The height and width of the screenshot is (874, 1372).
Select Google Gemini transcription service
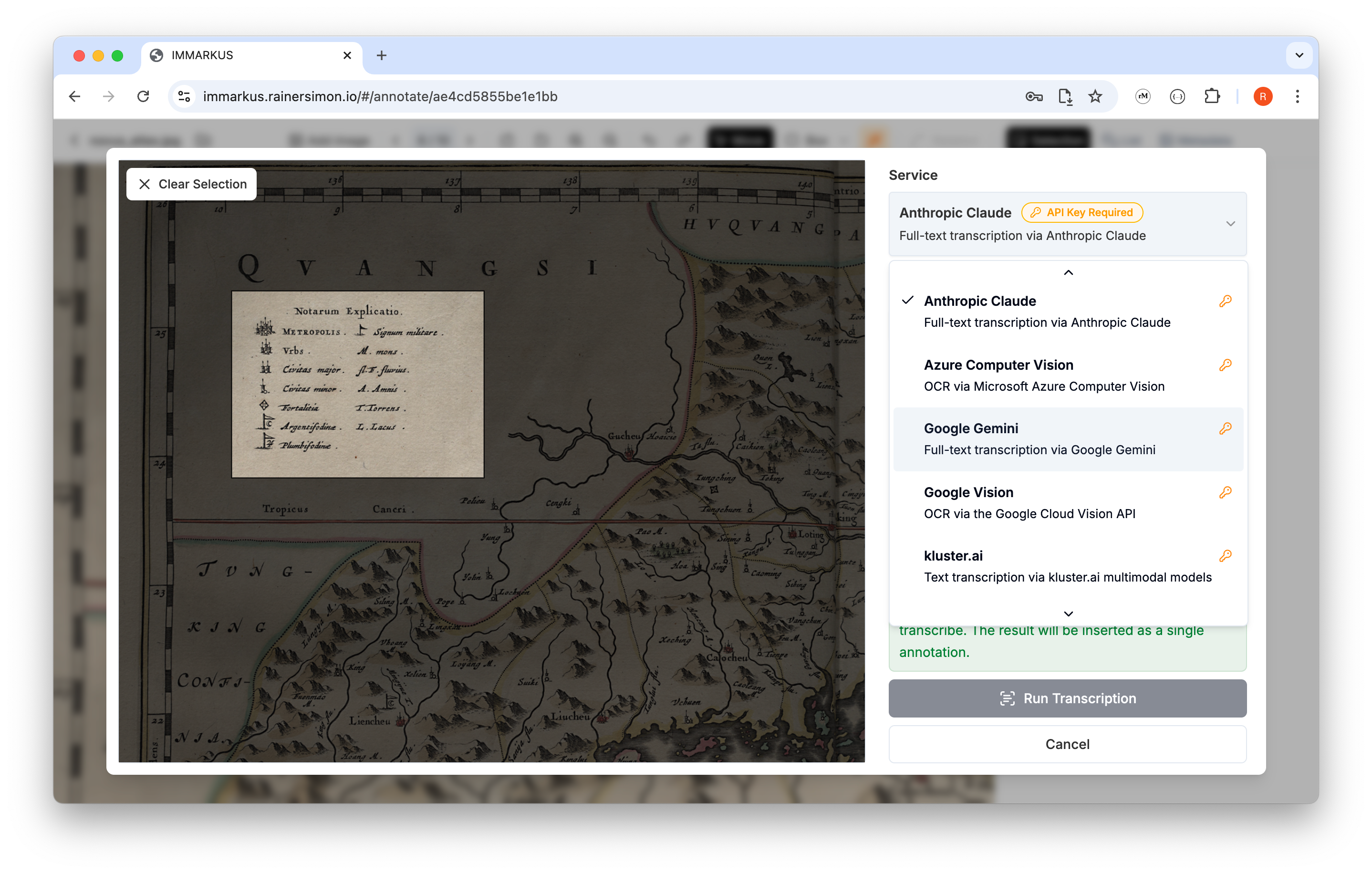1068,439
